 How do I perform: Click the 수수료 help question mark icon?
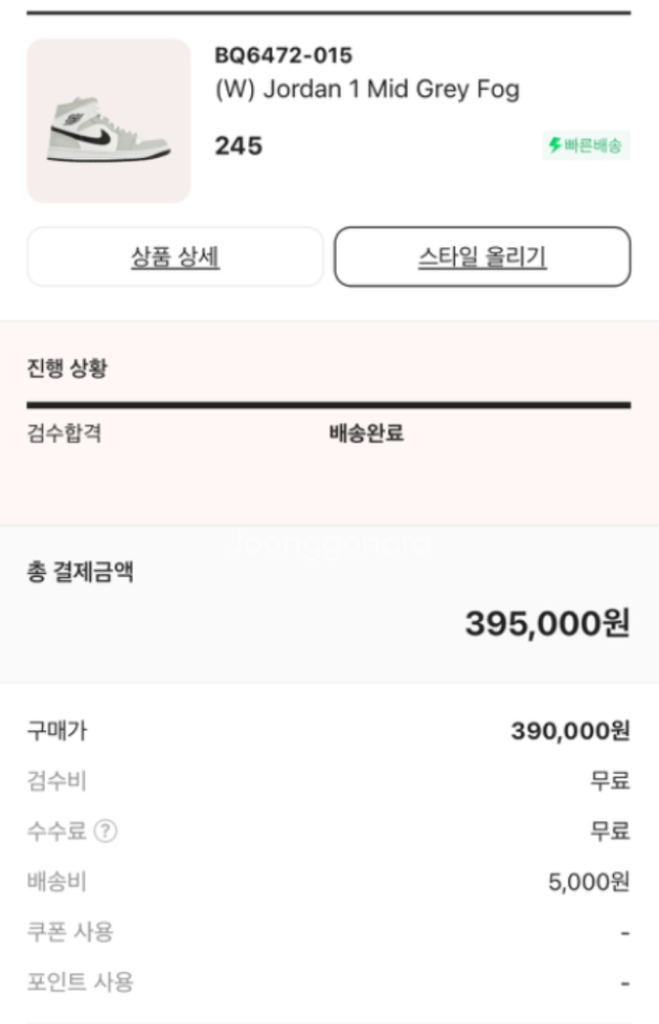(105, 831)
